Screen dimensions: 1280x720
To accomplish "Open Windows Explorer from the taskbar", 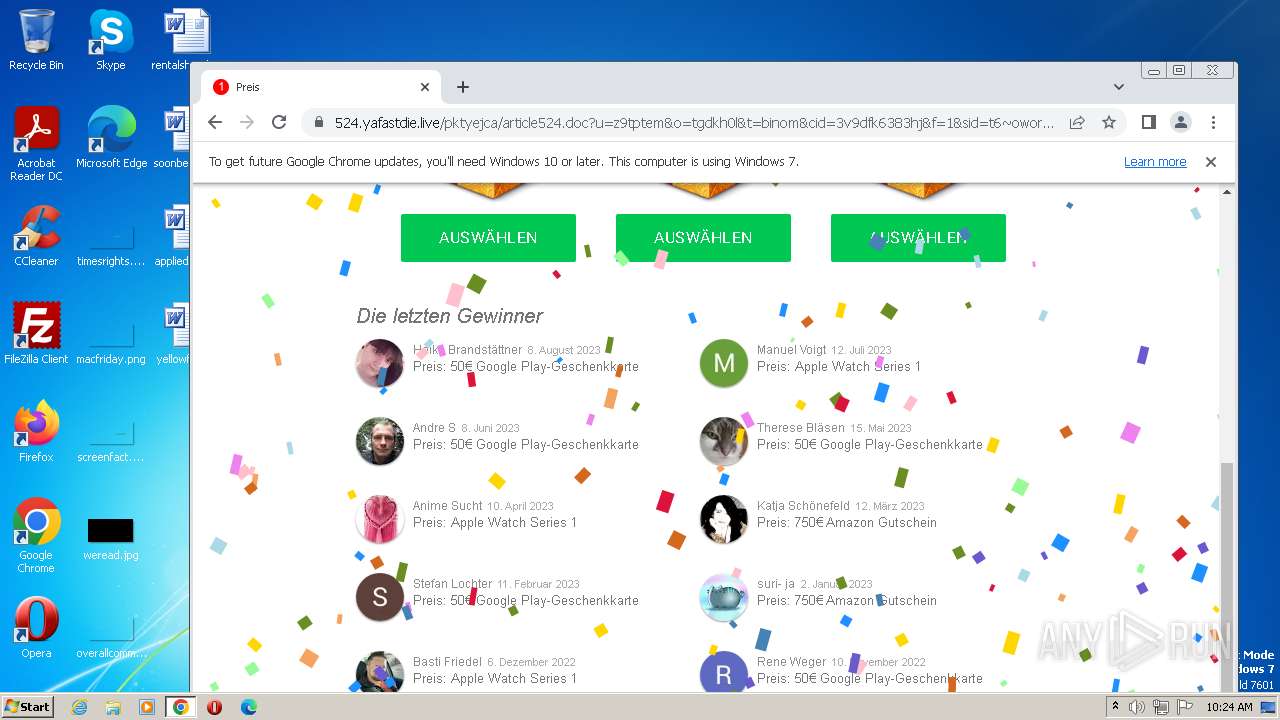I will [x=113, y=707].
